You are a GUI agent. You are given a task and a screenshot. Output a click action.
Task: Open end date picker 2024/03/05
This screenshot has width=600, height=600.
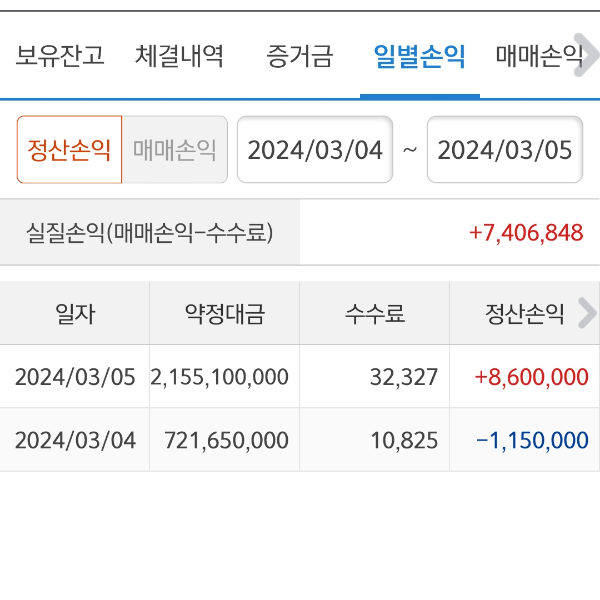505,150
